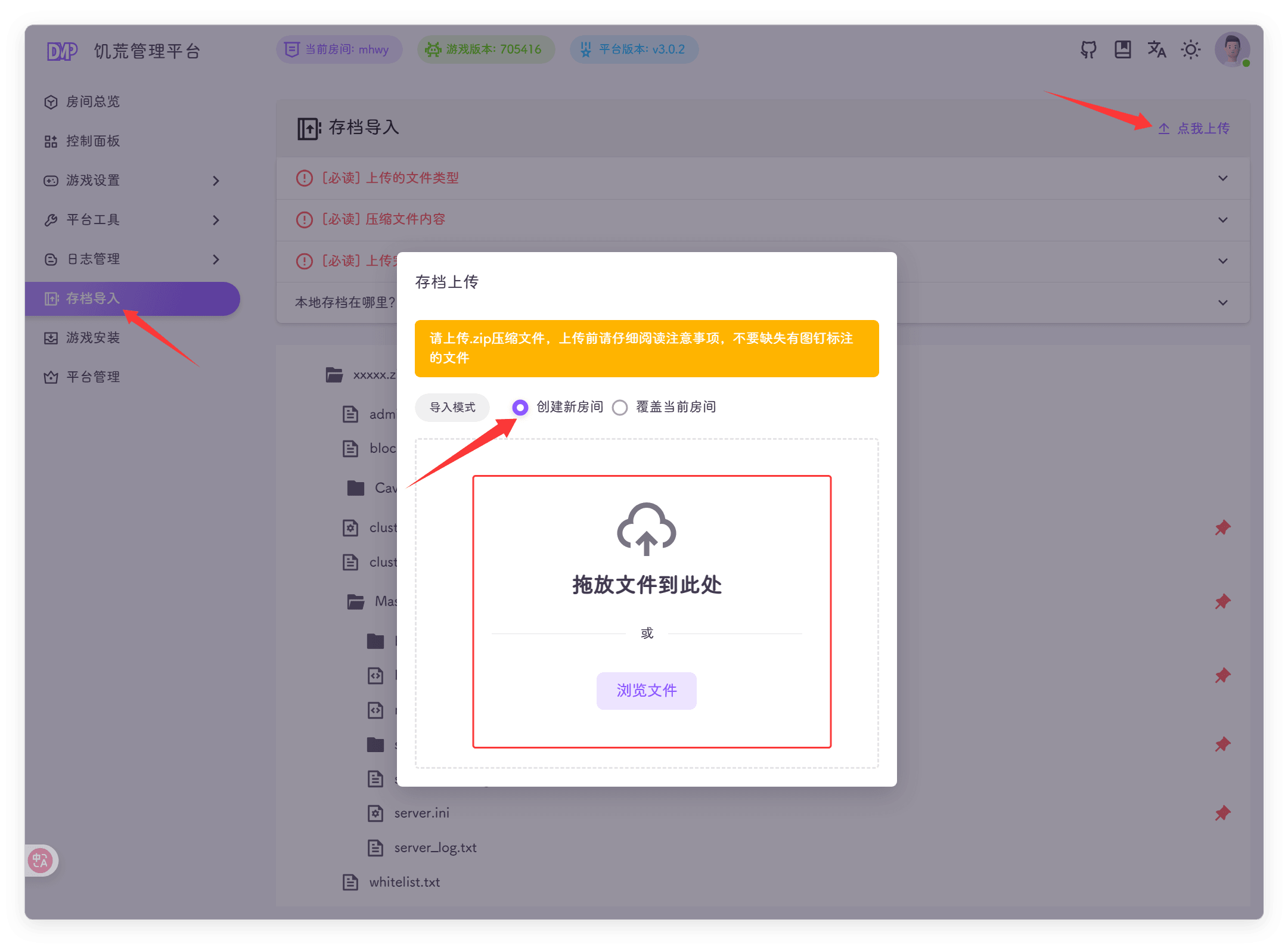This screenshot has width=1288, height=944.
Task: Click the floating translation widget bottom-left
Action: tap(41, 861)
